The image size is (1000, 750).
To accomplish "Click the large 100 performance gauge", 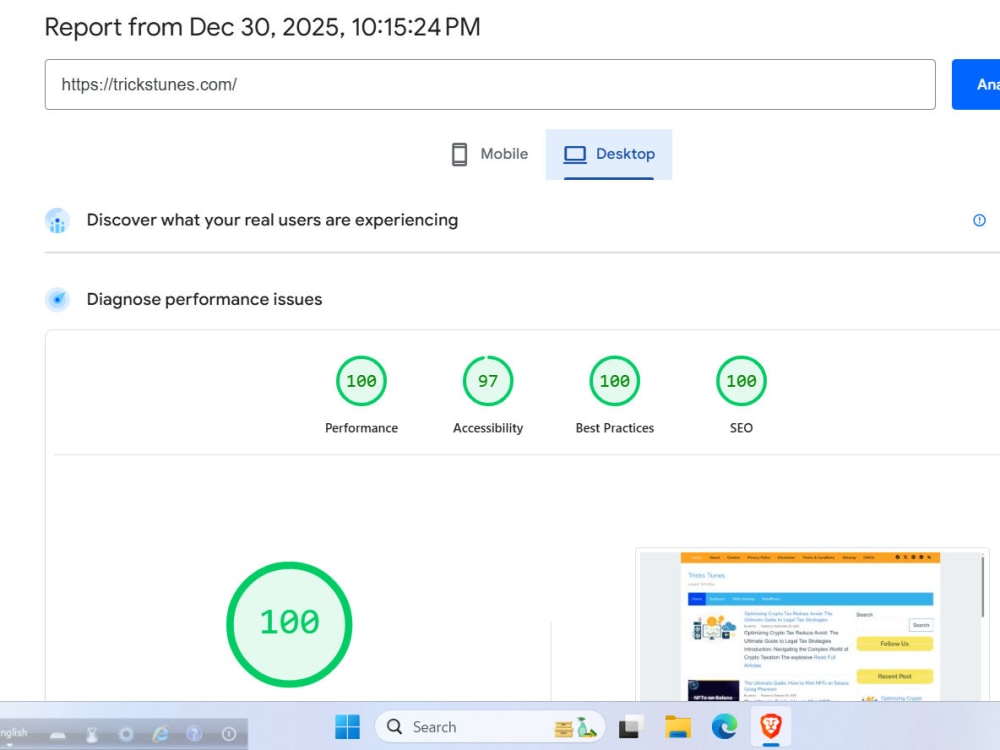I will [290, 624].
